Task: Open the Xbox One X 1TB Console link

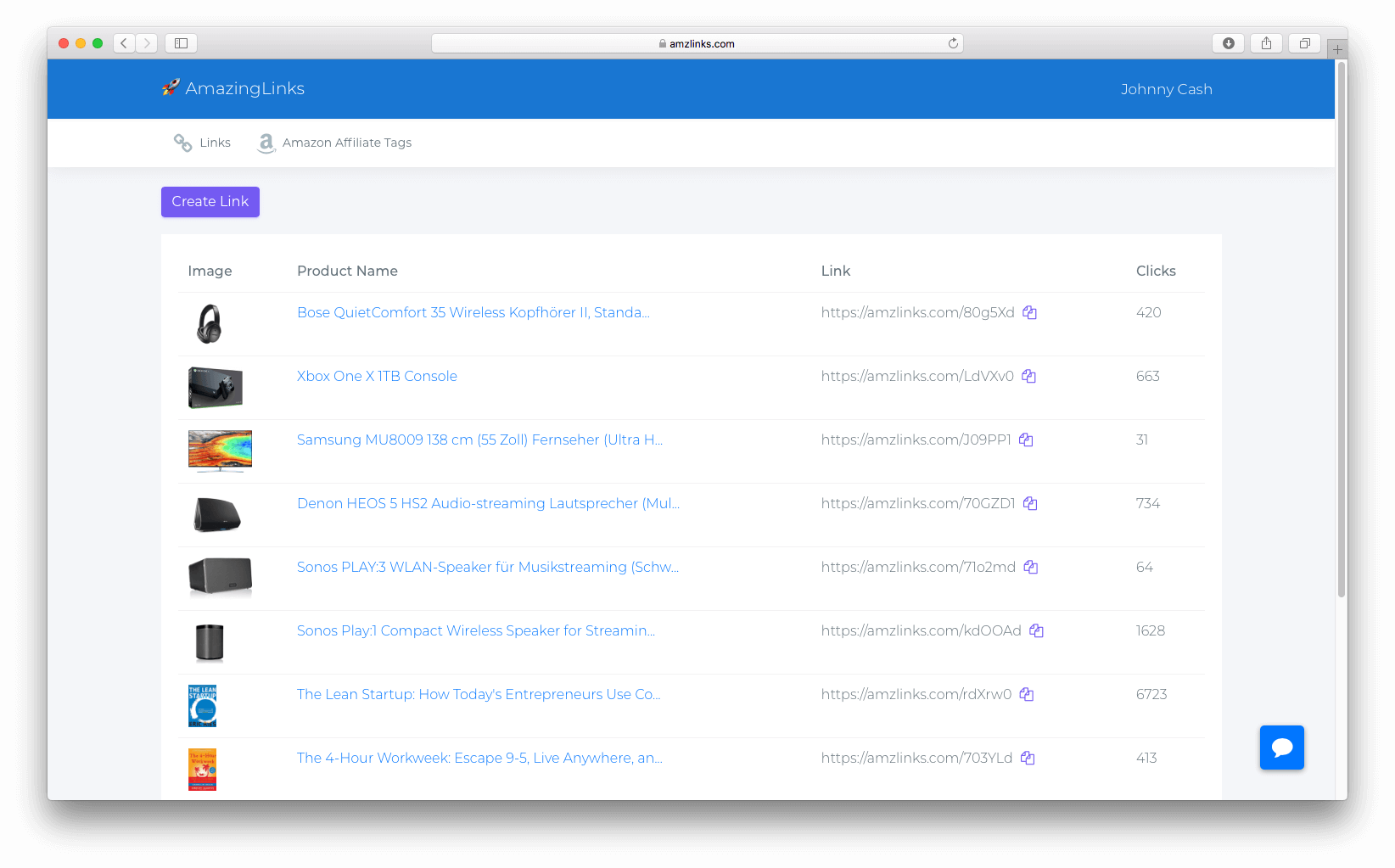Action: click(x=377, y=376)
